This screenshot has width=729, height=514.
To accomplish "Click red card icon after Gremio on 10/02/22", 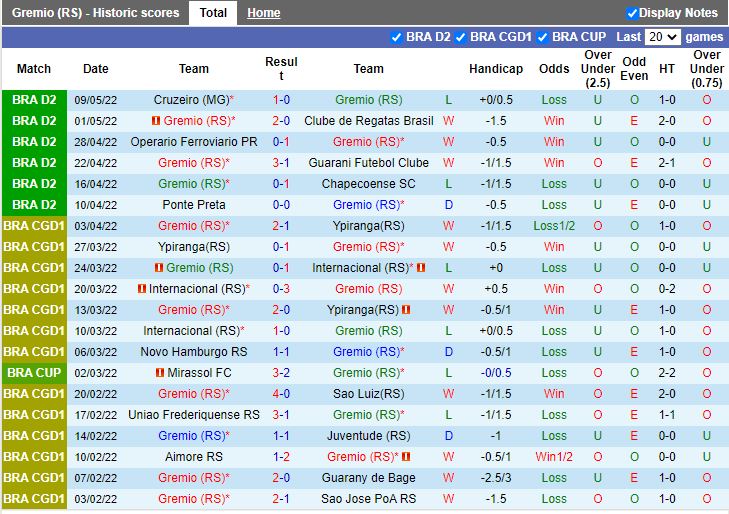I will 406,457.
